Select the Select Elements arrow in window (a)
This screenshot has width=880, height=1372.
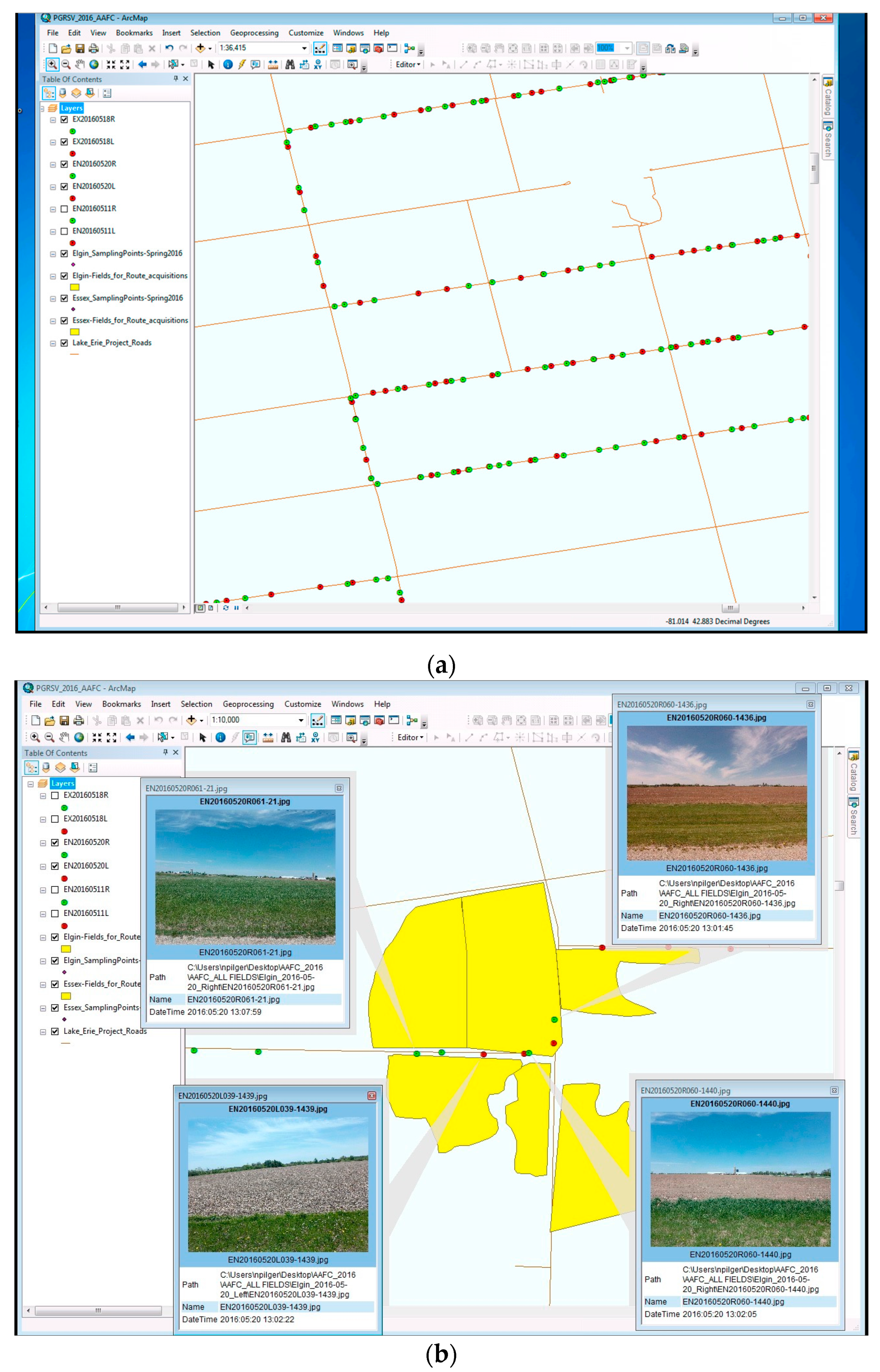(211, 65)
